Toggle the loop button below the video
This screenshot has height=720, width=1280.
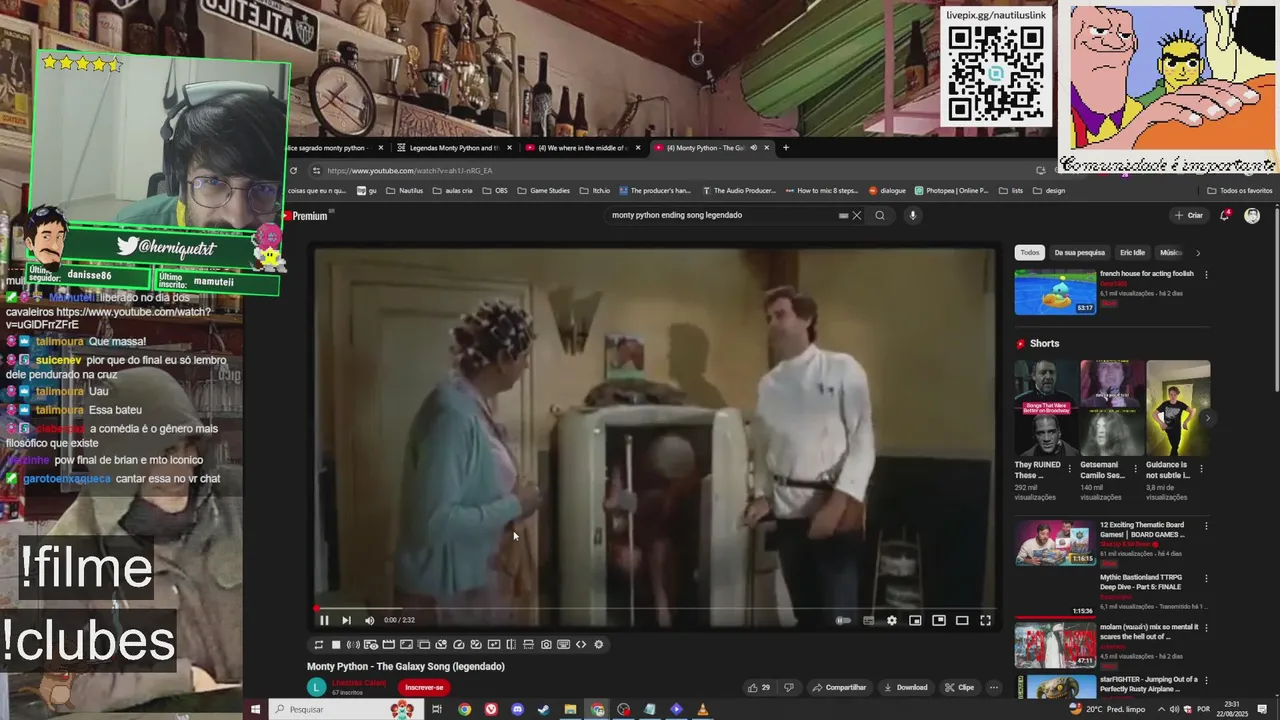click(318, 645)
